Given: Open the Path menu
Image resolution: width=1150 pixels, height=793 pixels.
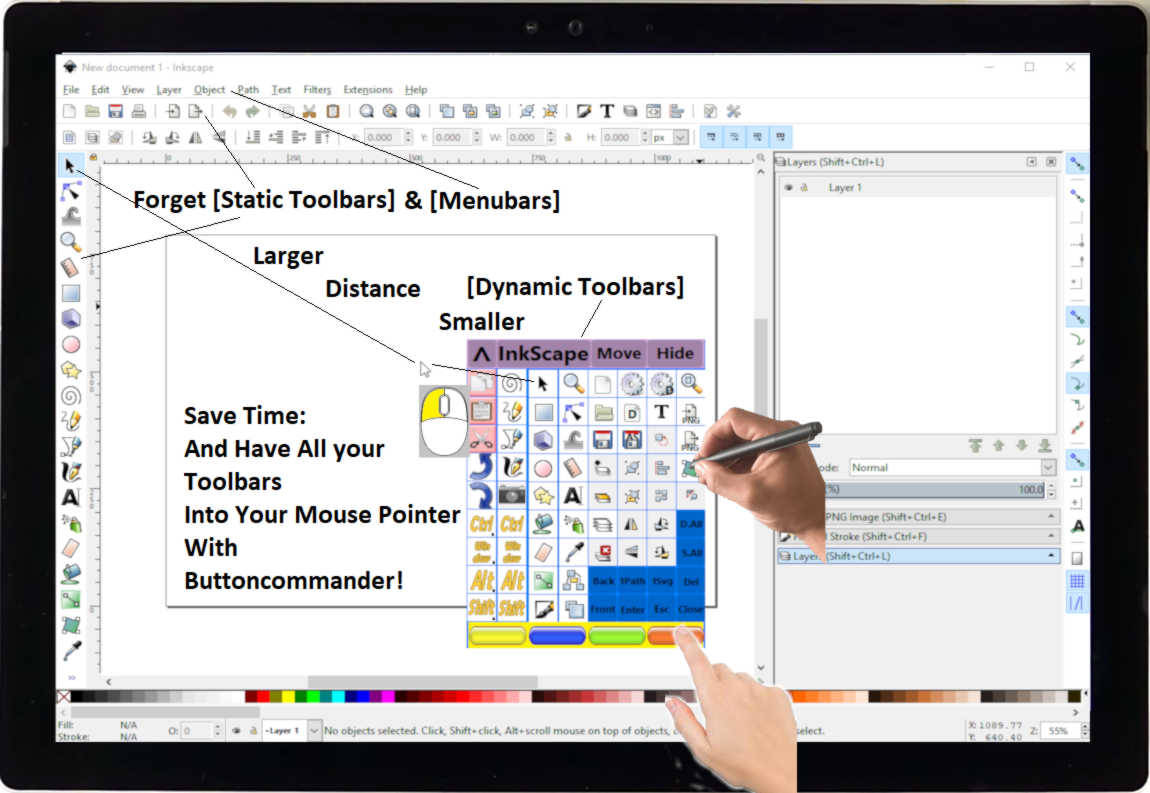Looking at the screenshot, I should coord(248,89).
